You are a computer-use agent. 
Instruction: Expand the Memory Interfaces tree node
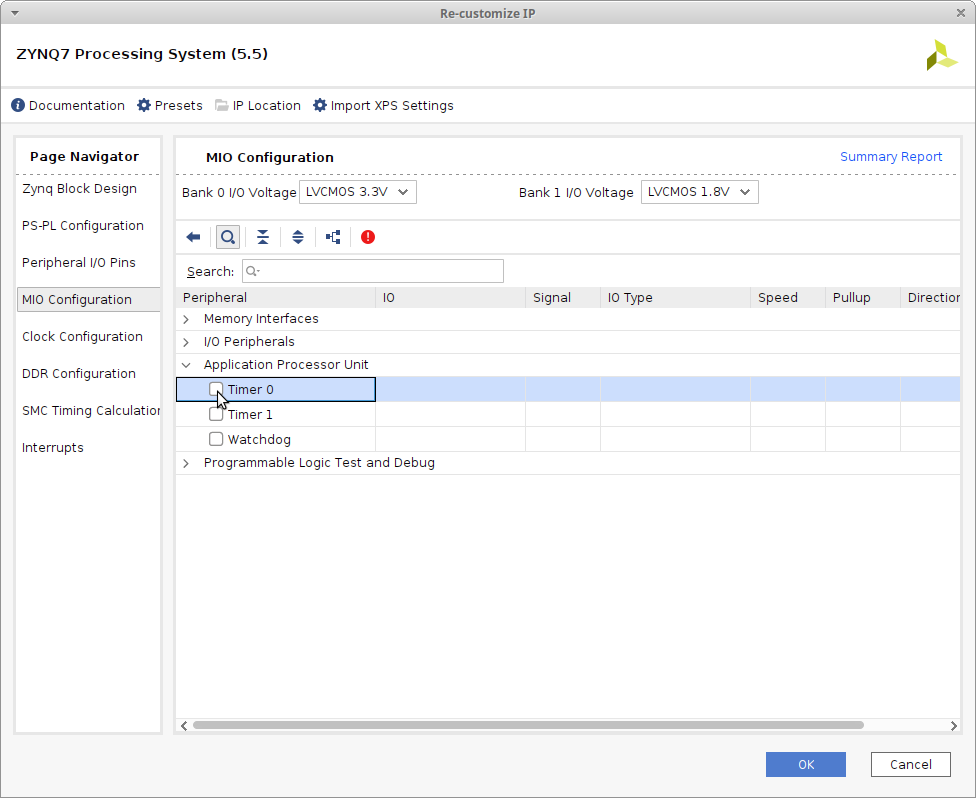tap(186, 319)
